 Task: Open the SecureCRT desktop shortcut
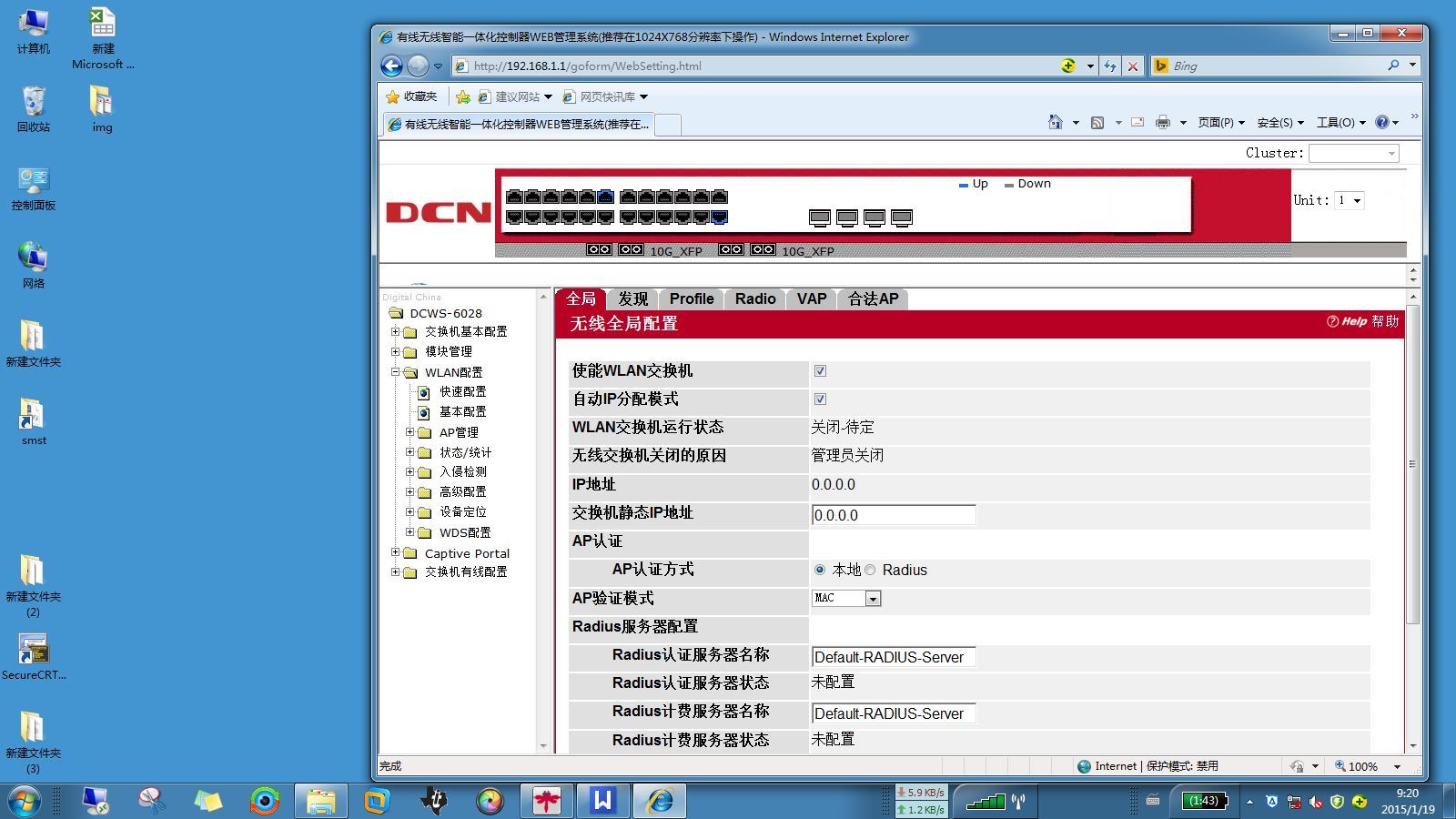tap(34, 657)
